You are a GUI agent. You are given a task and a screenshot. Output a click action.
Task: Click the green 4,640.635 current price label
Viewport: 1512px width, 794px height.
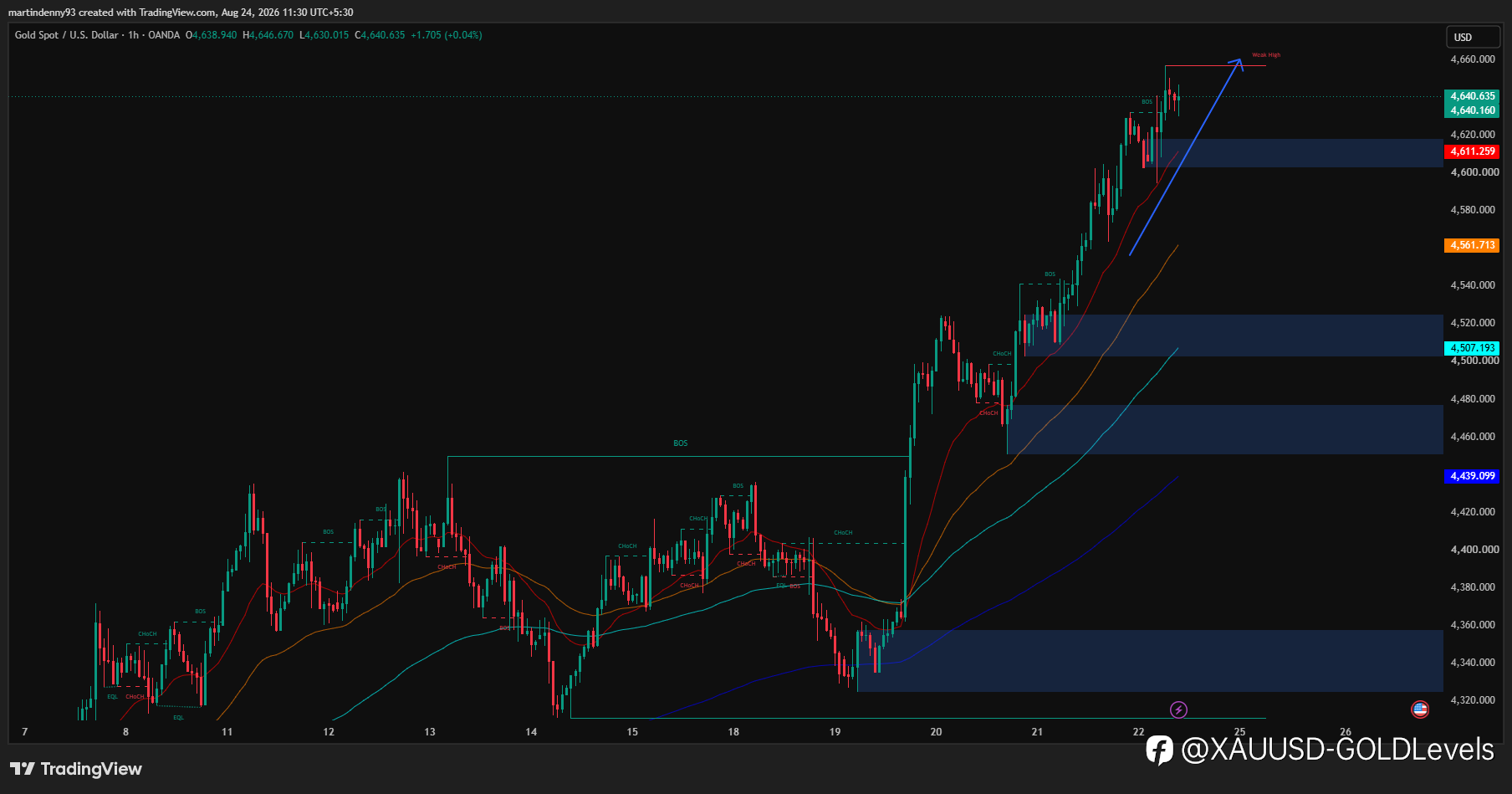point(1472,96)
